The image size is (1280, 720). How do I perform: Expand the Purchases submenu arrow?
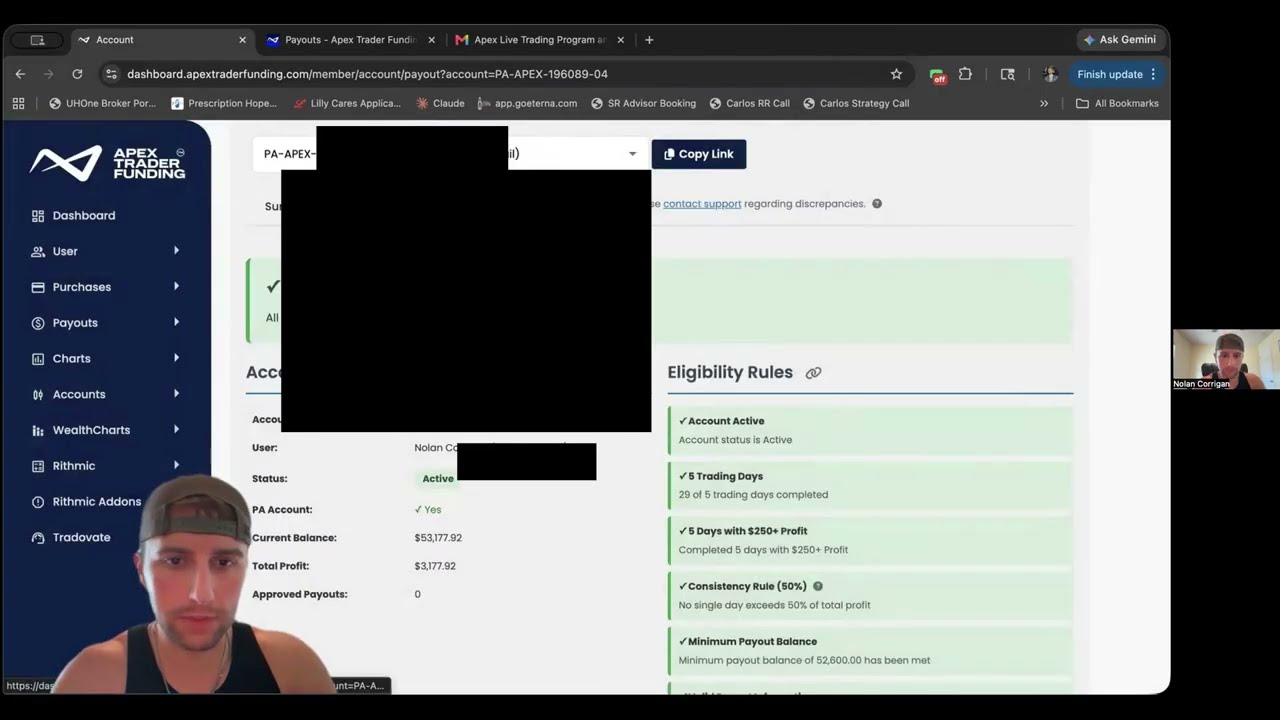click(x=176, y=287)
